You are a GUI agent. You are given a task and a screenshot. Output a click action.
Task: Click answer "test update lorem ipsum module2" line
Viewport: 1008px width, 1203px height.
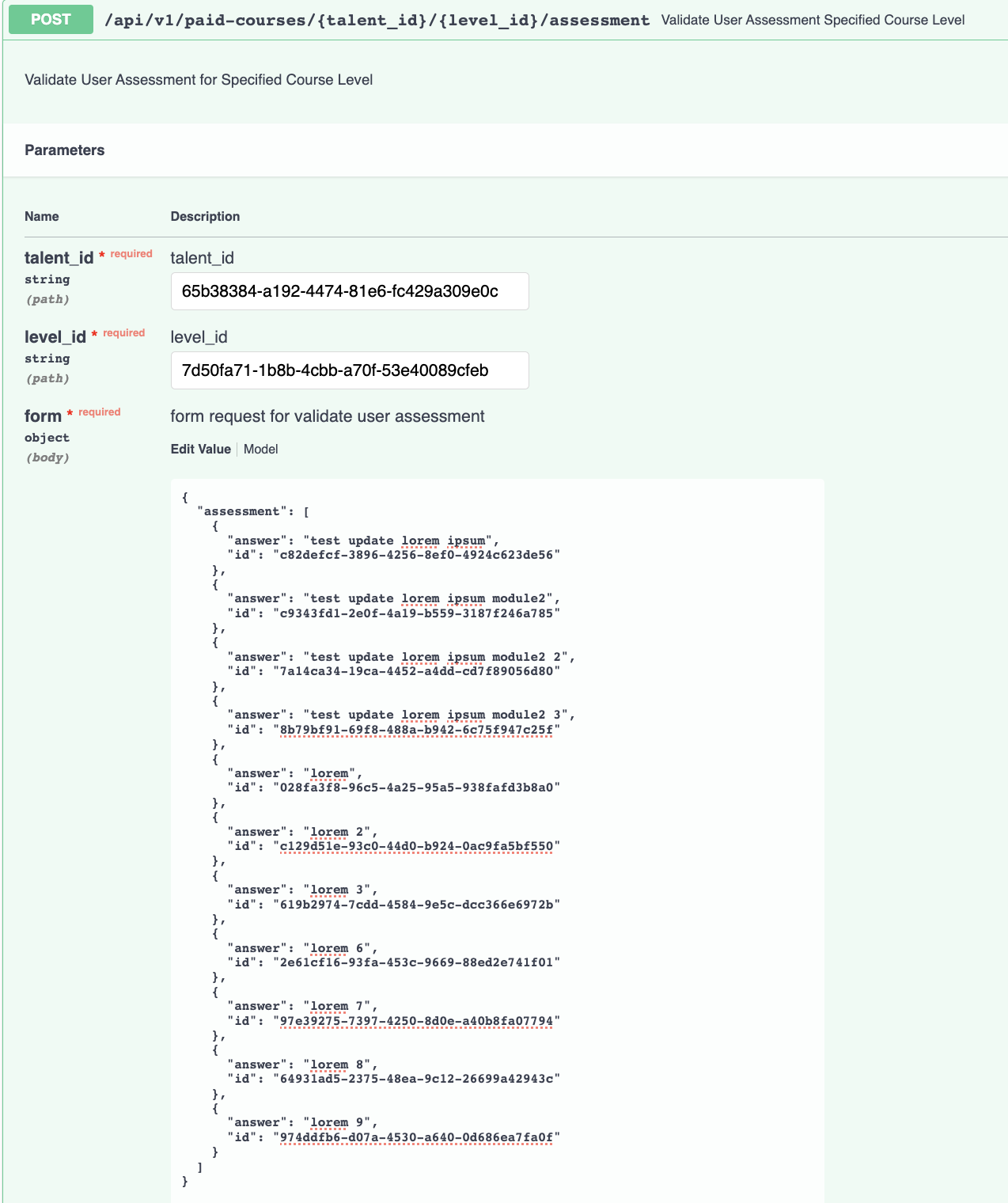point(394,598)
